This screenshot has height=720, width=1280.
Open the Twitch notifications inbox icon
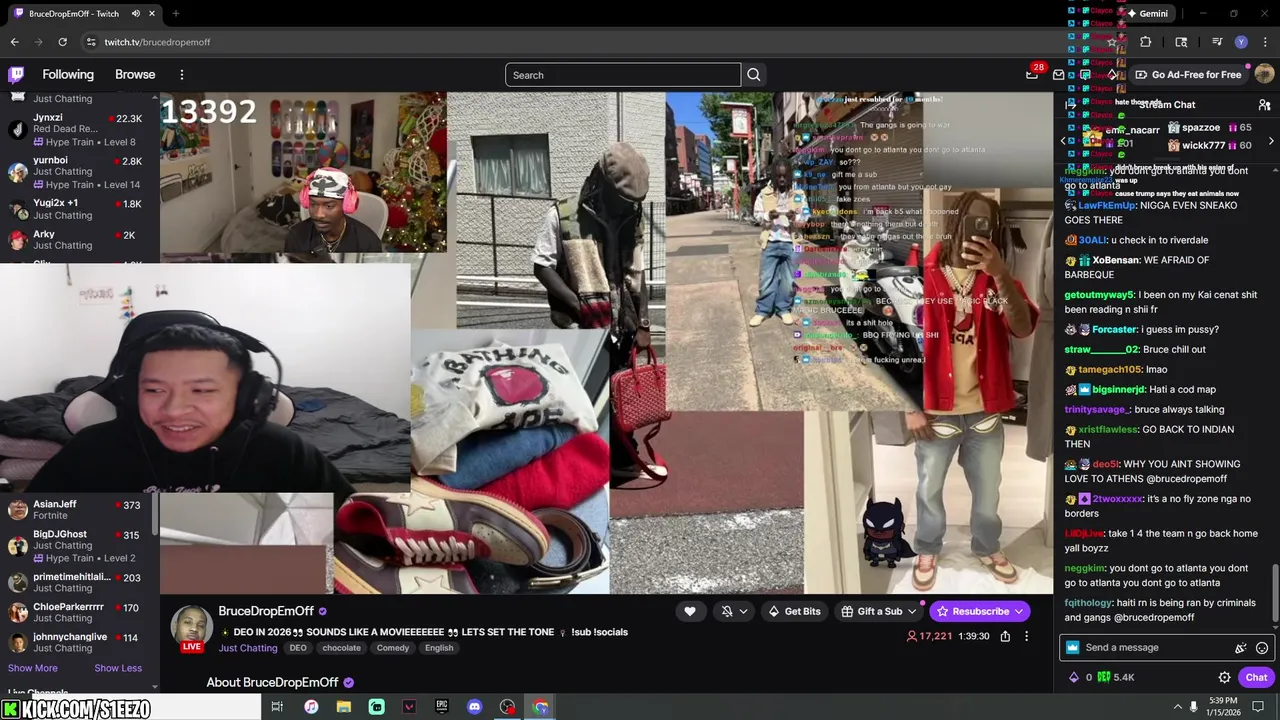click(x=1059, y=75)
